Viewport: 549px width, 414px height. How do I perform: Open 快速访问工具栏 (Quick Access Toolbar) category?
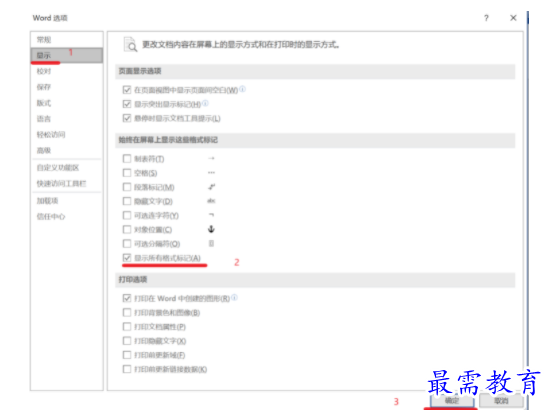pyautogui.click(x=67, y=183)
